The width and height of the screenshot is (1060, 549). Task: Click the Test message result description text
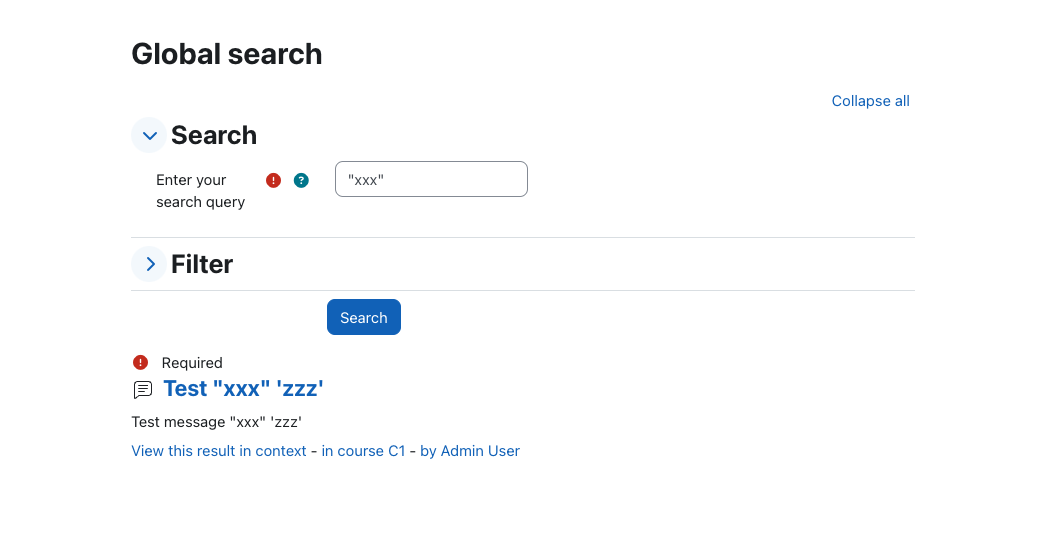216,422
